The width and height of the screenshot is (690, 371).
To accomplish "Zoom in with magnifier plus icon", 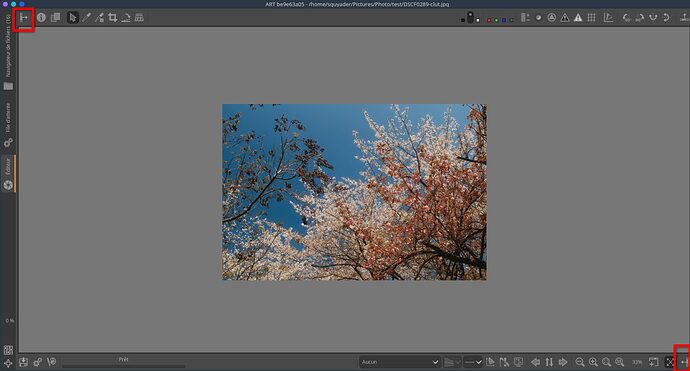I will 593,362.
